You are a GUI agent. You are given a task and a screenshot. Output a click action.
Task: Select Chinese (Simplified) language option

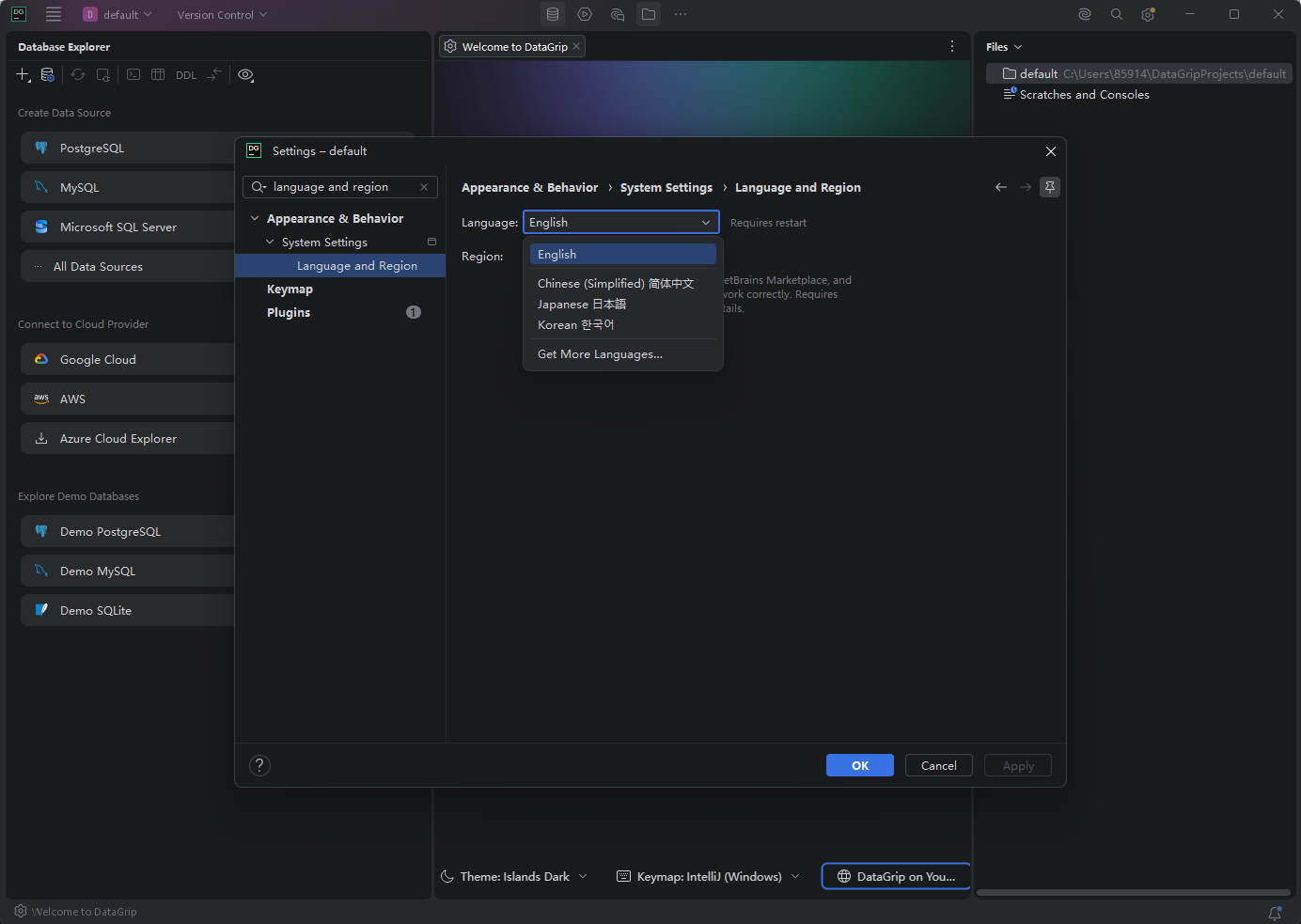[623, 284]
